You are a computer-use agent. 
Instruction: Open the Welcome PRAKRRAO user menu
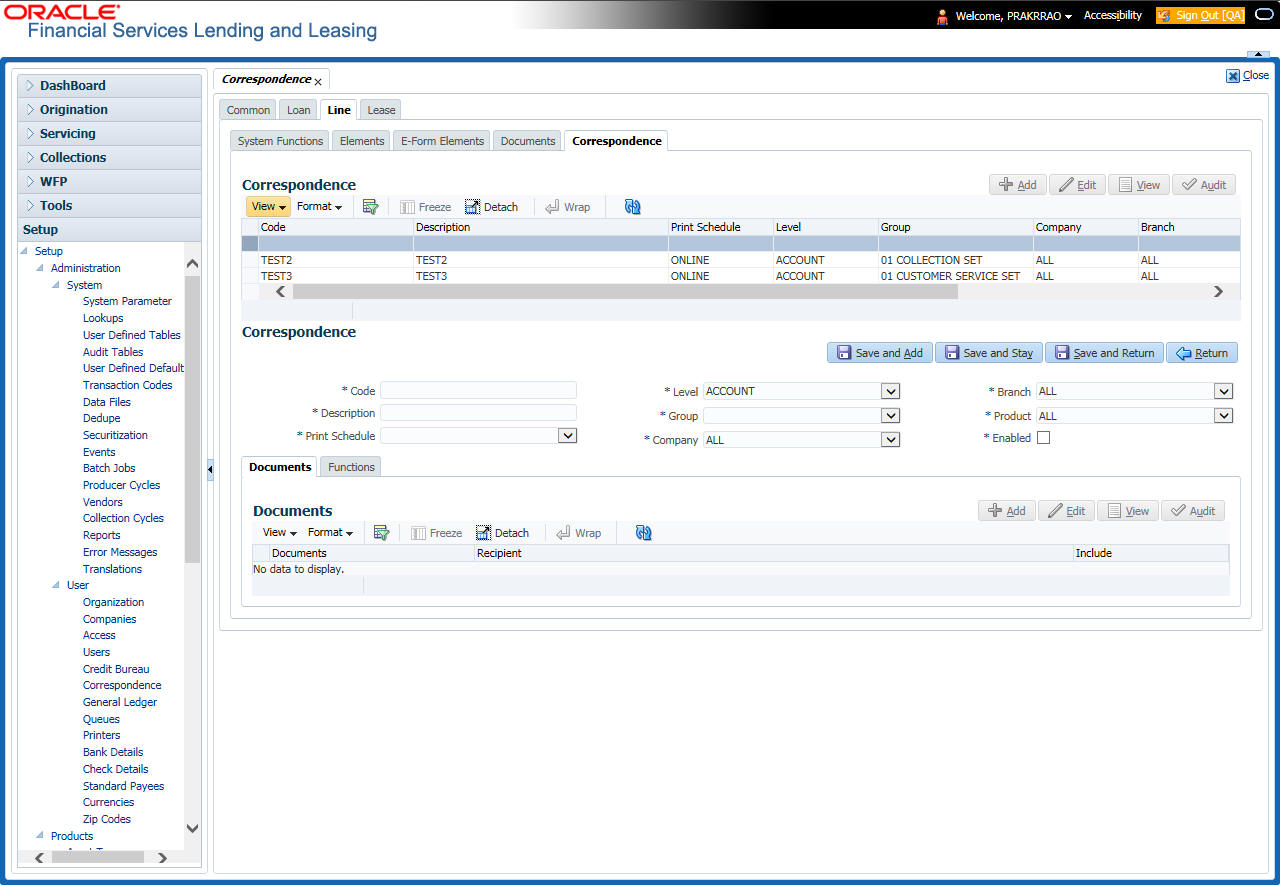click(1014, 16)
